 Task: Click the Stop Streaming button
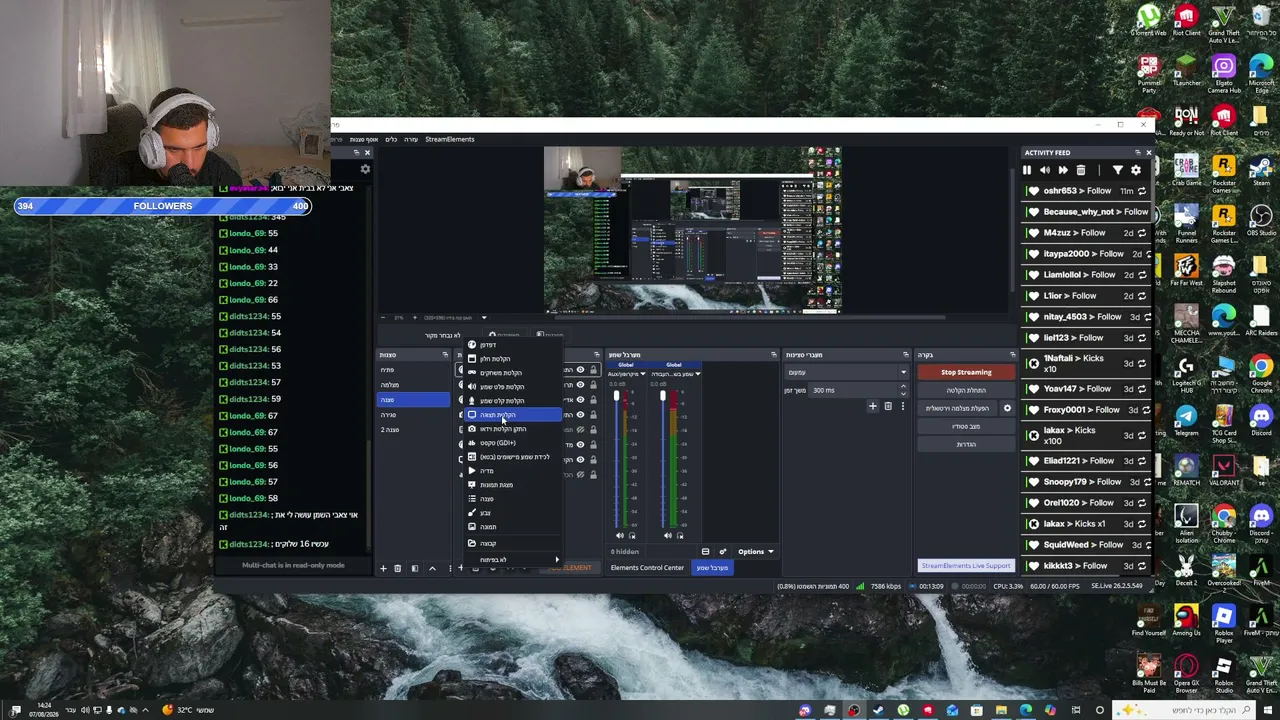[x=966, y=372]
